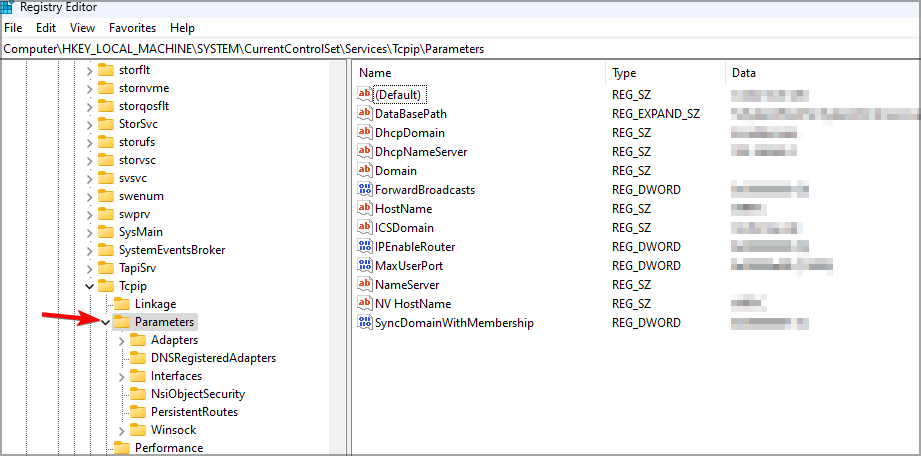921x456 pixels.
Task: Expand the Interfaces subkey
Action: tap(122, 377)
